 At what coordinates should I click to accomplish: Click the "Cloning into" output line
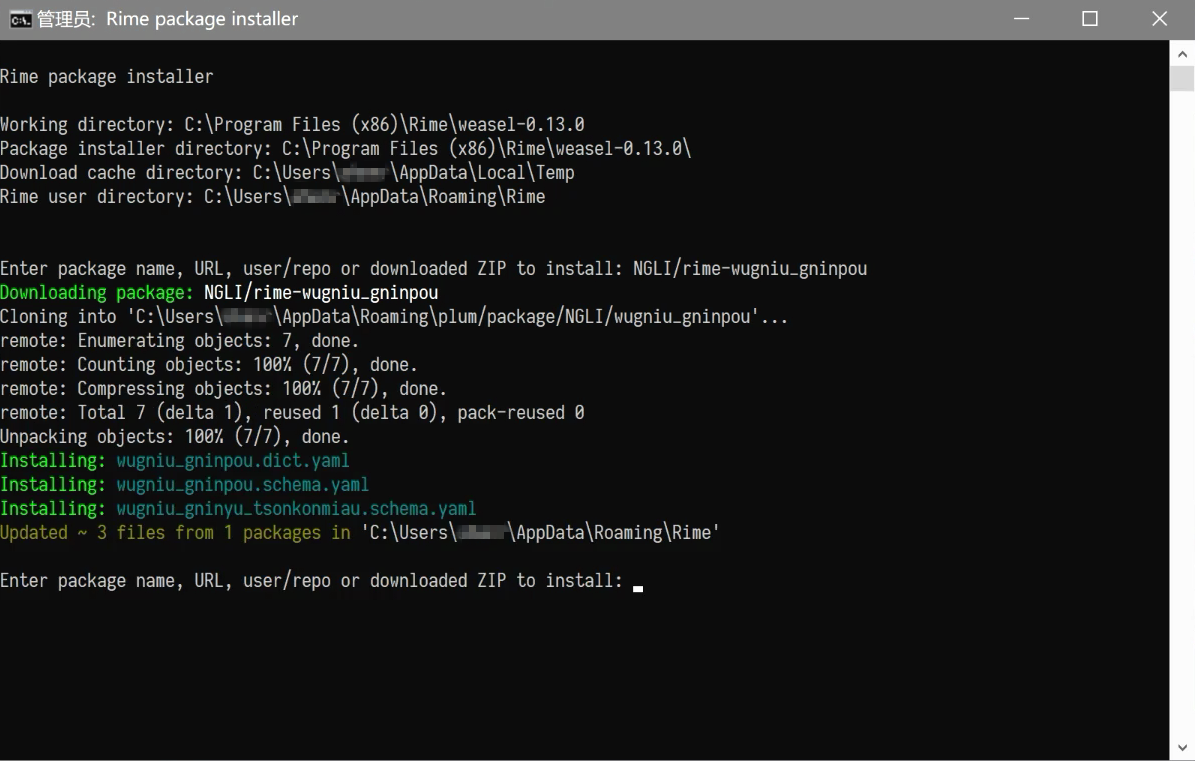(x=394, y=317)
